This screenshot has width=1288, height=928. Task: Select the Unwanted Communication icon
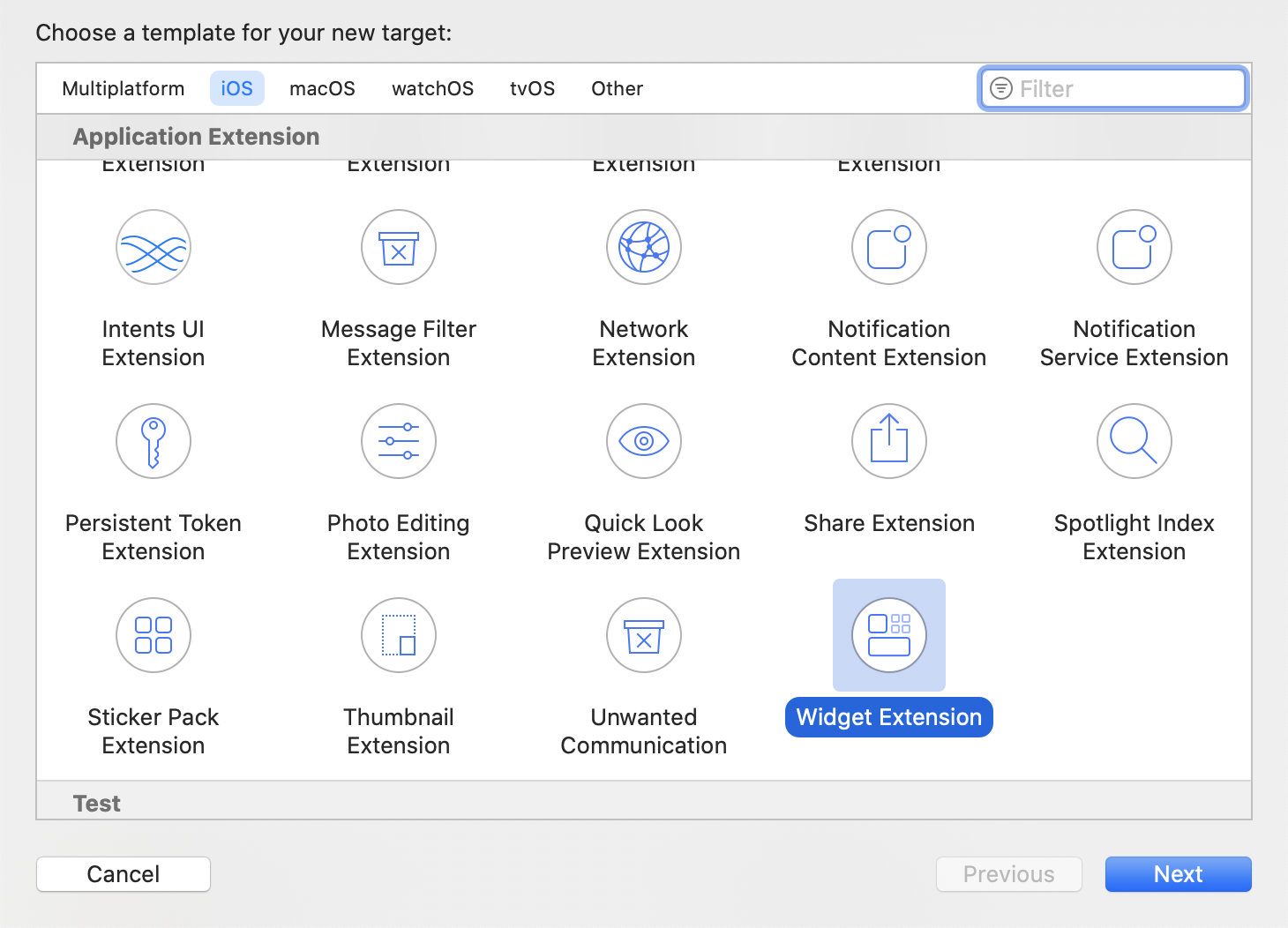(x=644, y=635)
